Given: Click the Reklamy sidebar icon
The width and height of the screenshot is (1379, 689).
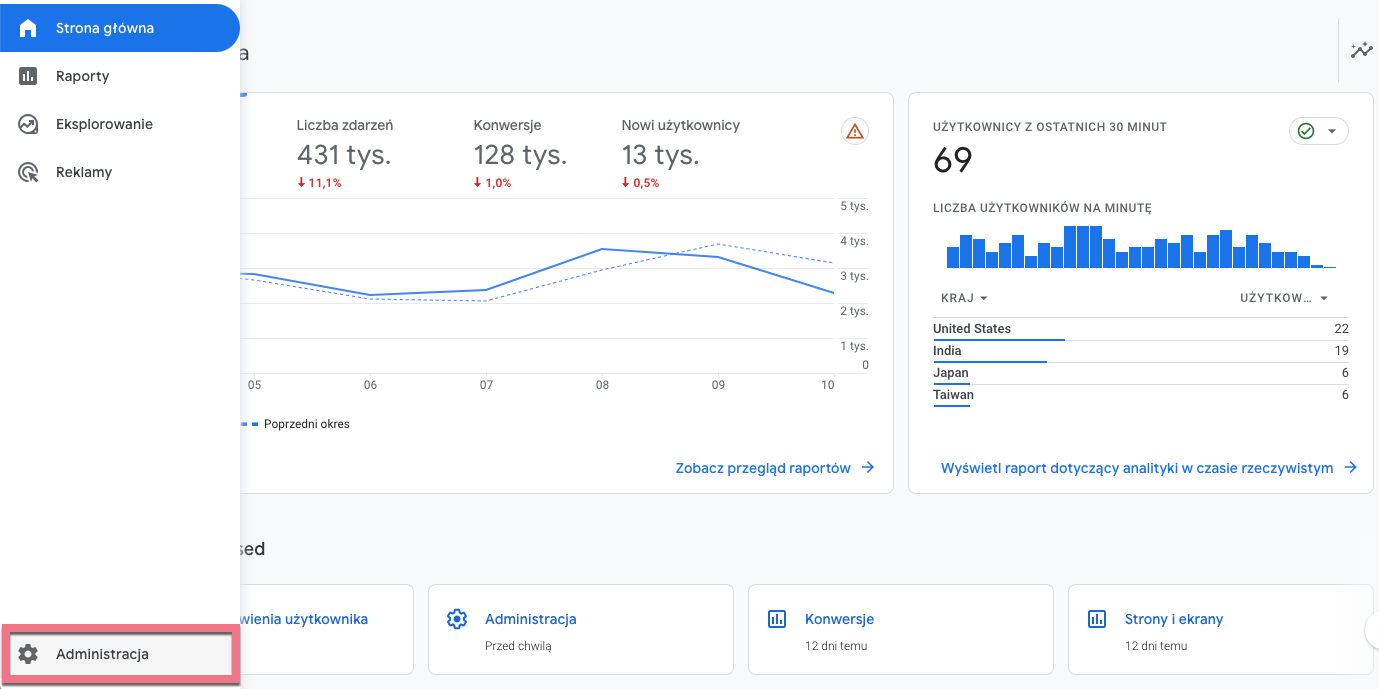Looking at the screenshot, I should tap(28, 172).
